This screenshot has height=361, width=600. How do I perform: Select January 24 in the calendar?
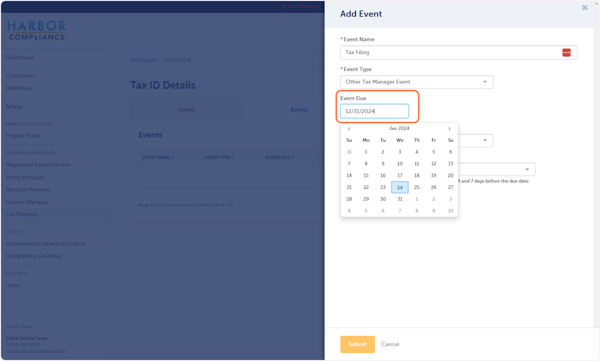pyautogui.click(x=399, y=187)
